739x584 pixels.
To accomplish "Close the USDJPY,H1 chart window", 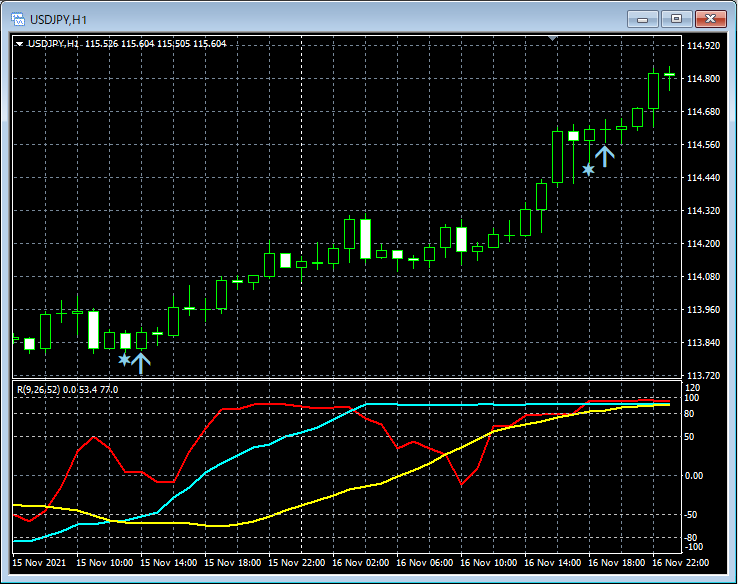I will pos(711,18).
